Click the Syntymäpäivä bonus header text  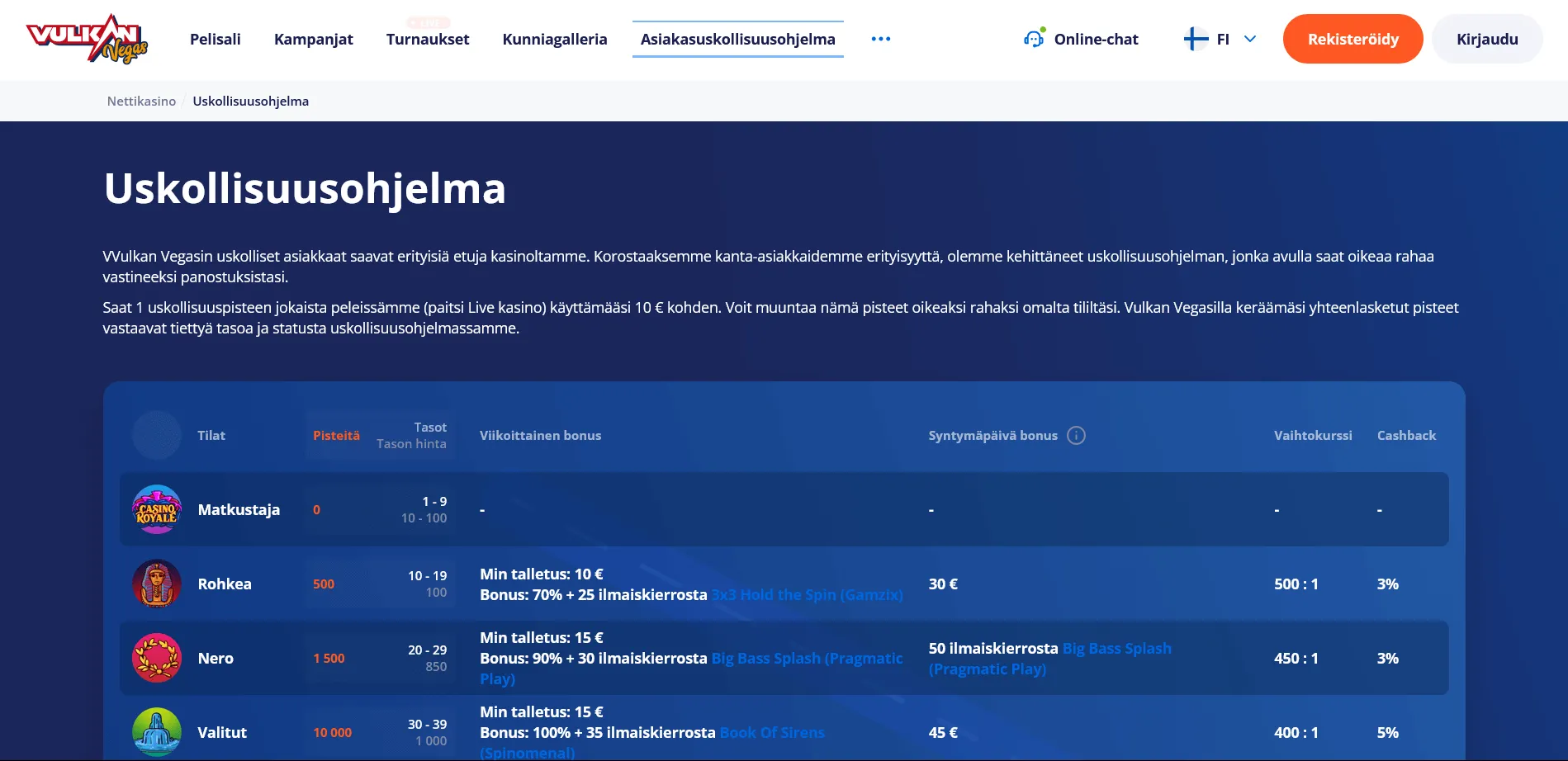[x=992, y=435]
